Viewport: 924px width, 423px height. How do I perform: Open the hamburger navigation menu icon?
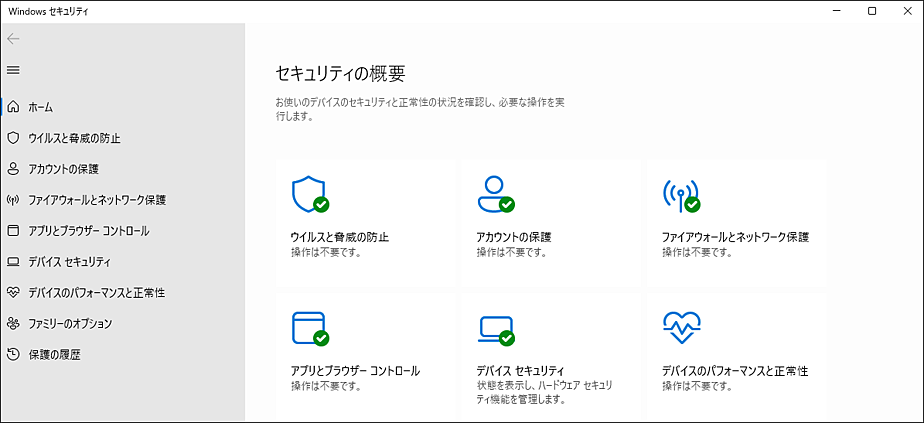pyautogui.click(x=13, y=70)
